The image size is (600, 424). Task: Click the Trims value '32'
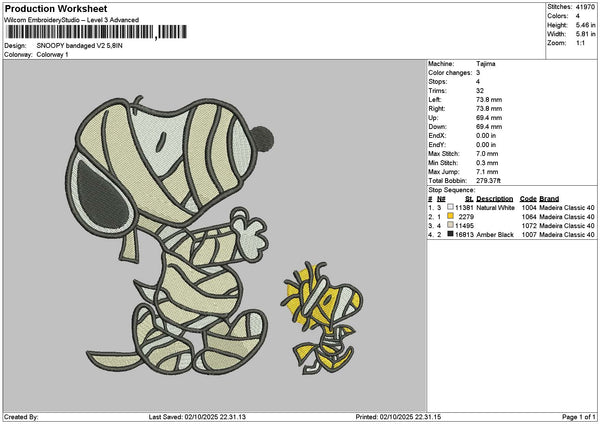coord(480,91)
